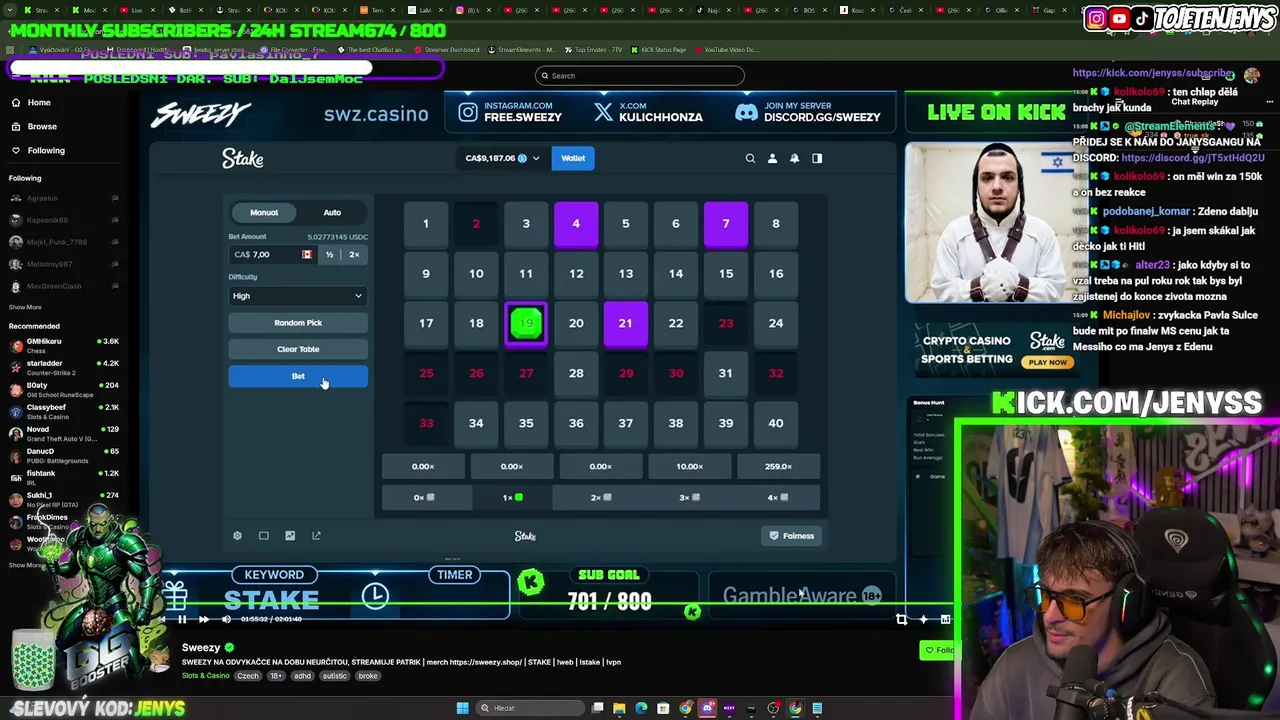This screenshot has width=1280, height=720.
Task: Open Microsoft Edge from the taskbar
Action: (641, 708)
